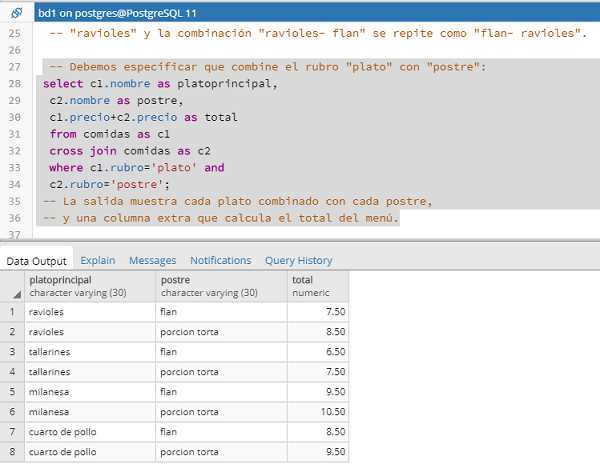
Task: Click the 'total' alias on line 30
Action: (221, 117)
